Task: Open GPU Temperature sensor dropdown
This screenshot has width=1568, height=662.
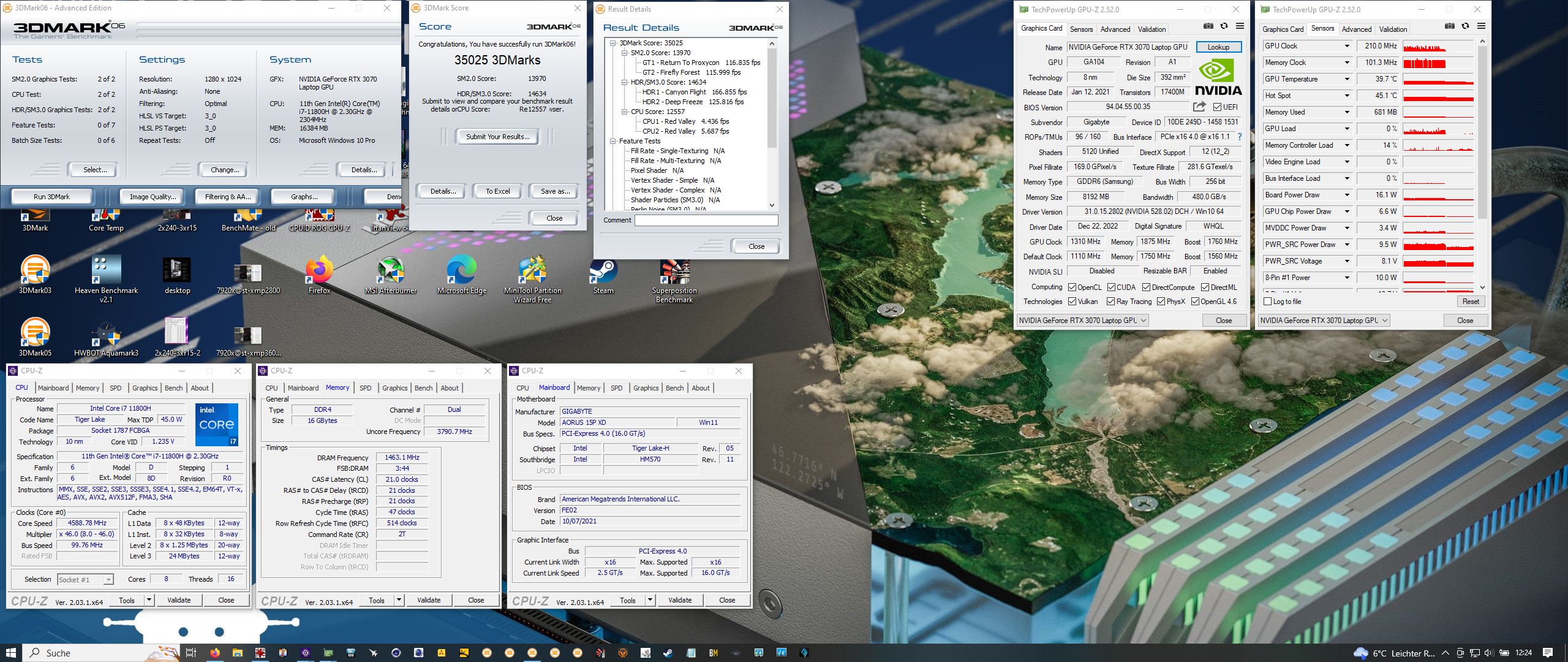Action: (1347, 79)
